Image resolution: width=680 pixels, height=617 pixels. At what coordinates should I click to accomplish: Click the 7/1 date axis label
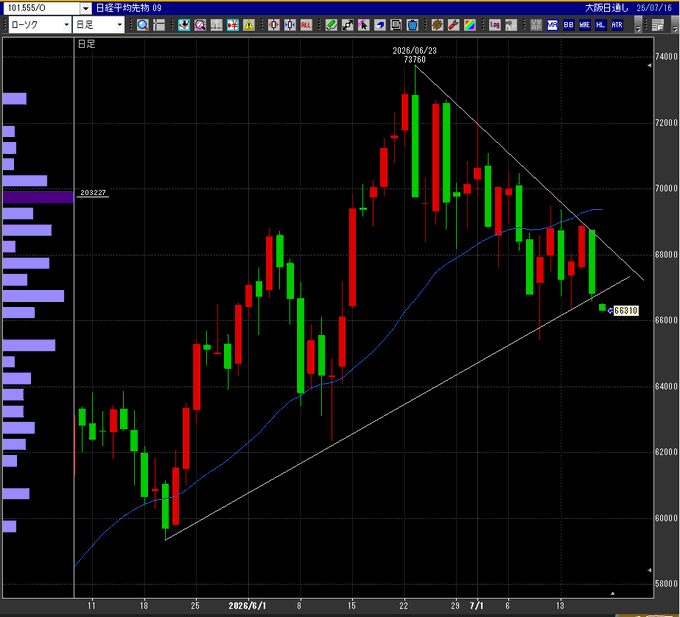(x=477, y=606)
